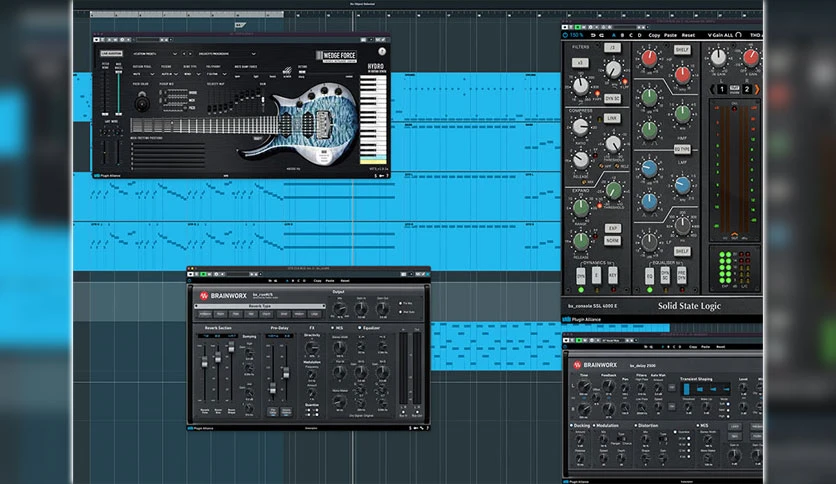Viewport: 836px width, 484px height.
Task: Toggle the DYN SC button under Filters
Action: (x=612, y=99)
